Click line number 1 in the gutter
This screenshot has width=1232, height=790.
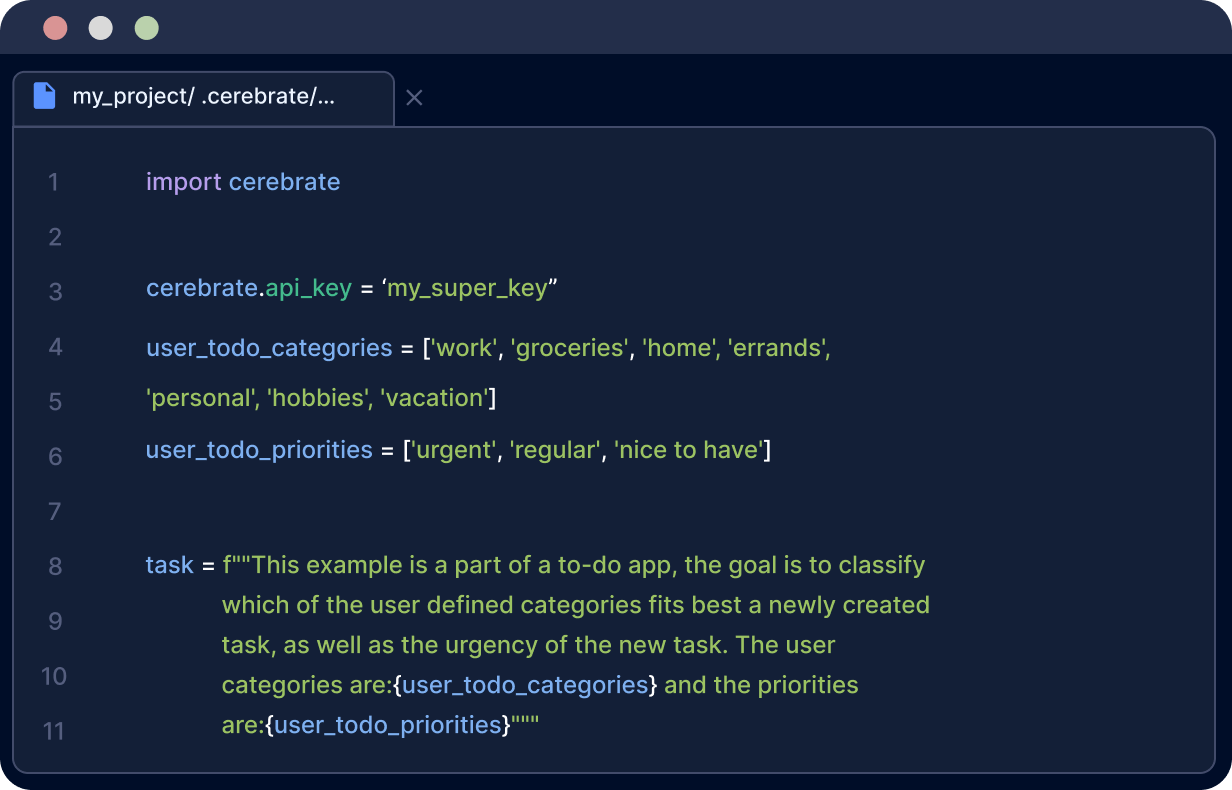click(53, 183)
